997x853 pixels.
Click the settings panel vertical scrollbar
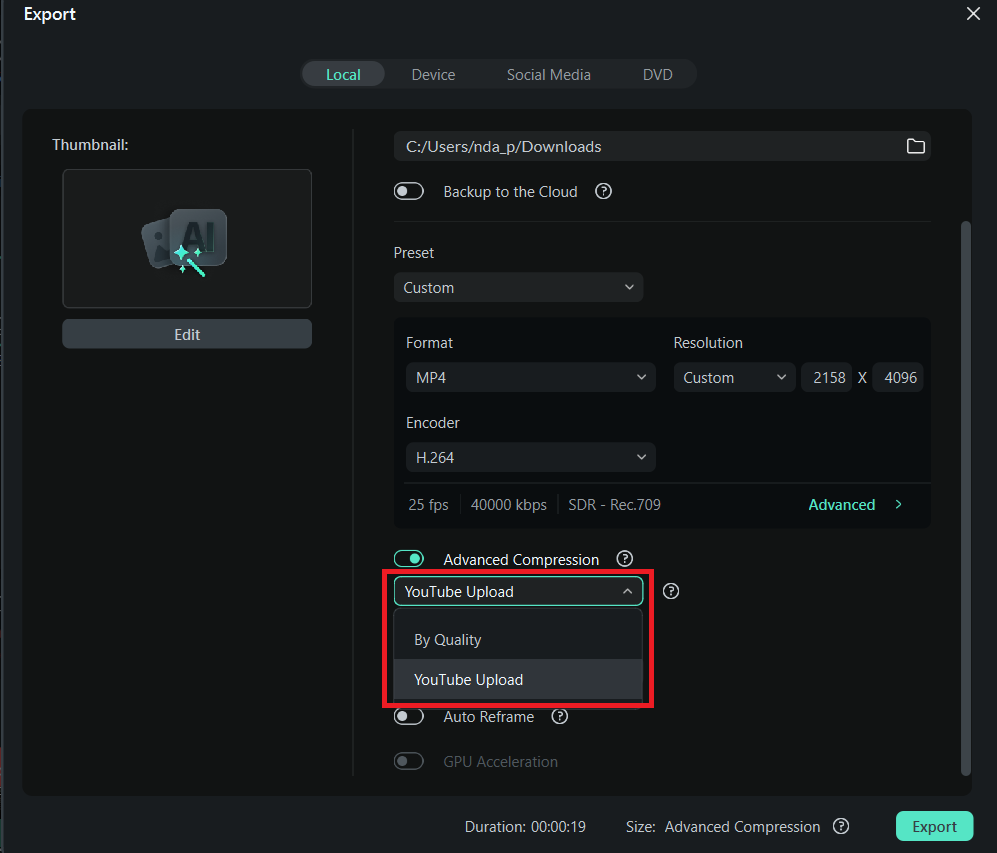pyautogui.click(x=966, y=498)
